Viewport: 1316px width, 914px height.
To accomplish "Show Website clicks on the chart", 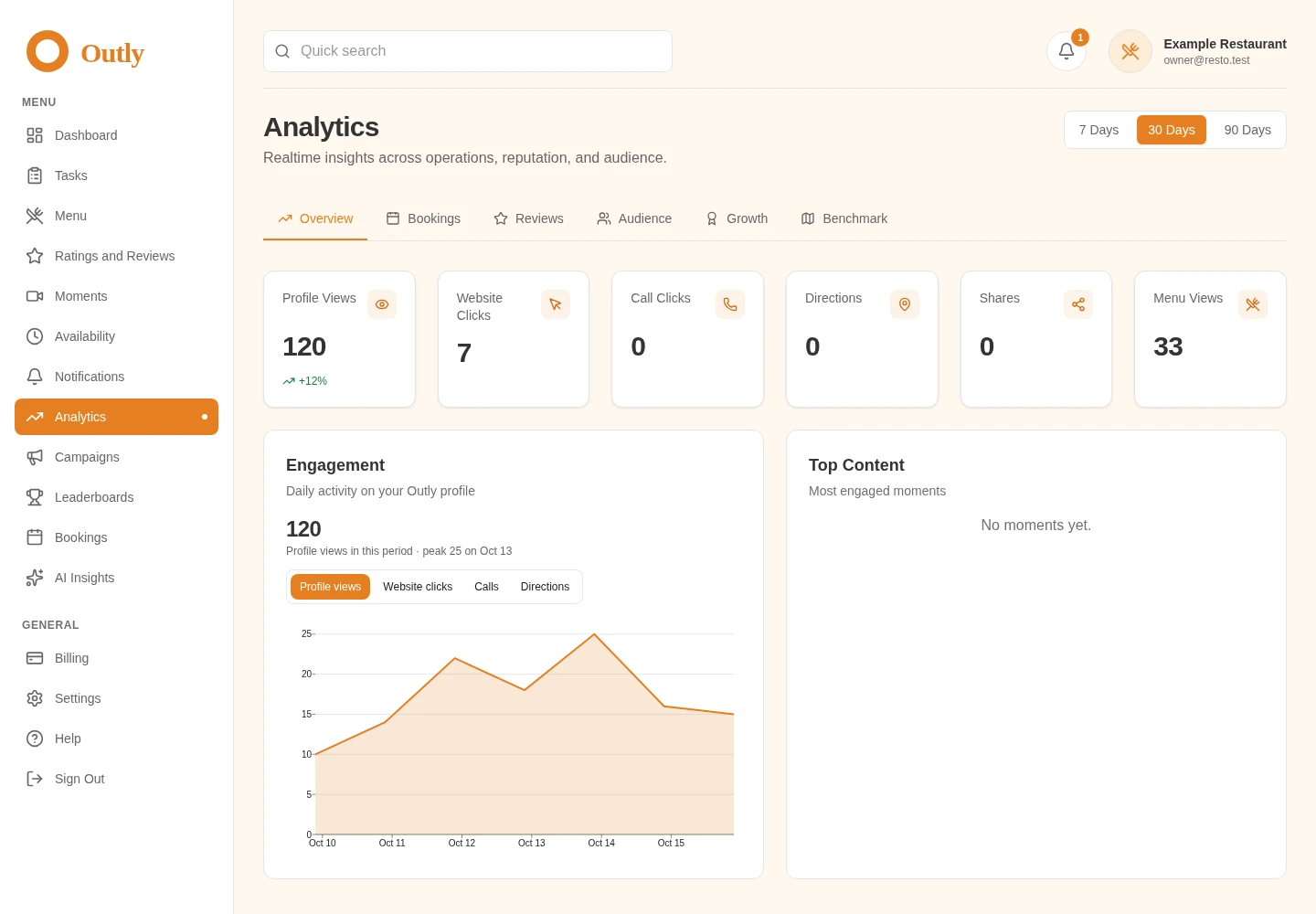I will click(418, 587).
